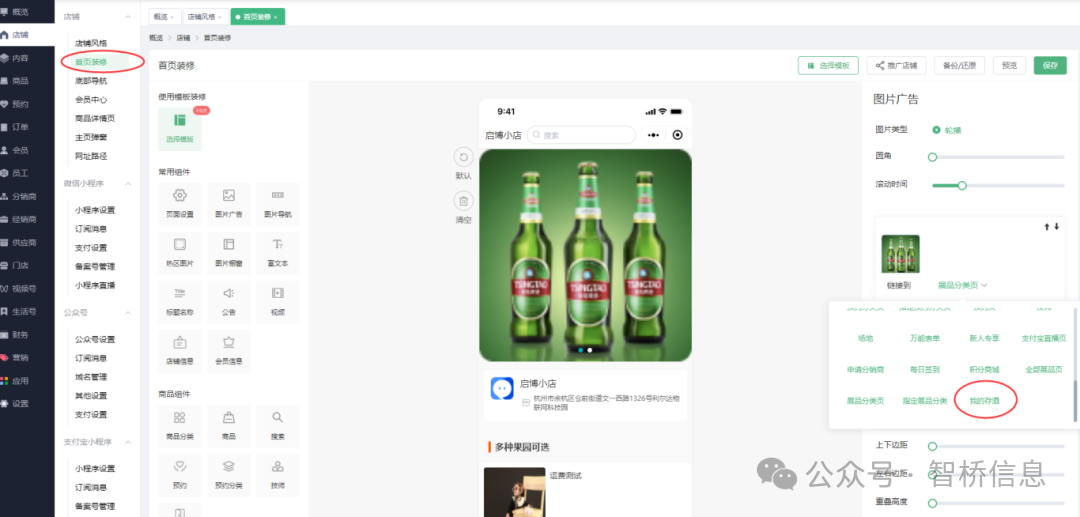Viewport: 1080px width, 517px height.
Task: Open 内容 in the dark sidebar
Action: [19, 58]
